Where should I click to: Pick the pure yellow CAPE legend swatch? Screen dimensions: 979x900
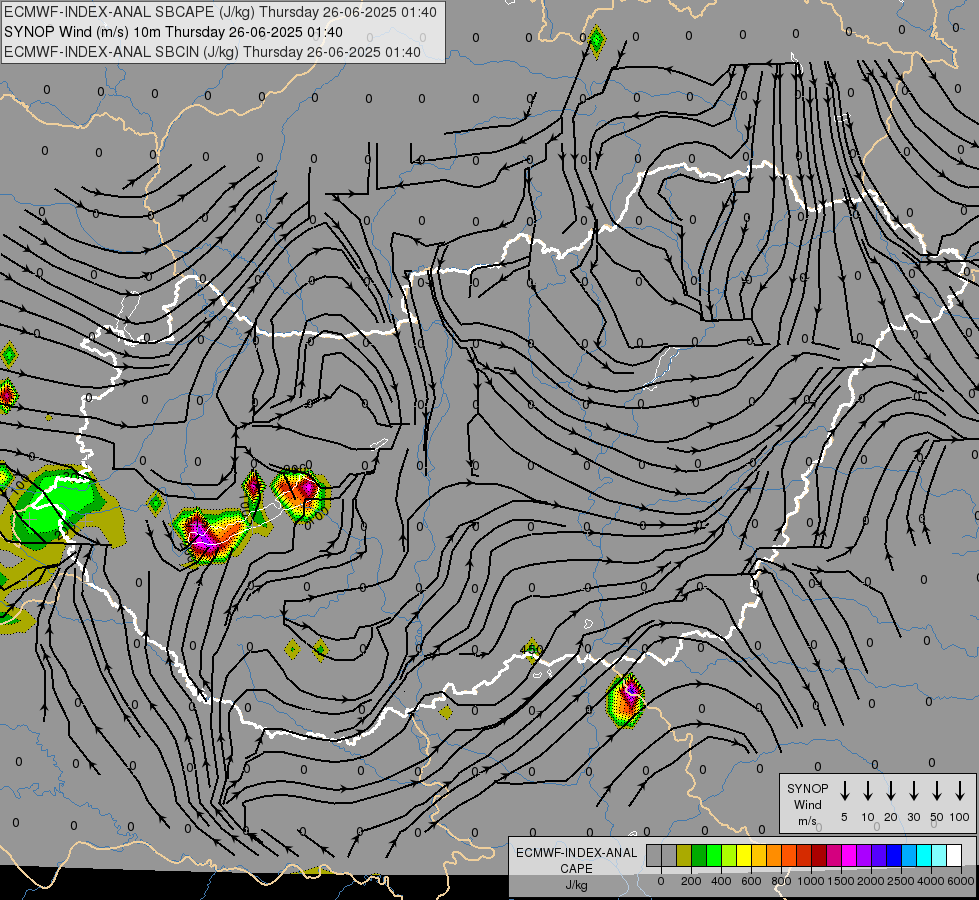744,855
